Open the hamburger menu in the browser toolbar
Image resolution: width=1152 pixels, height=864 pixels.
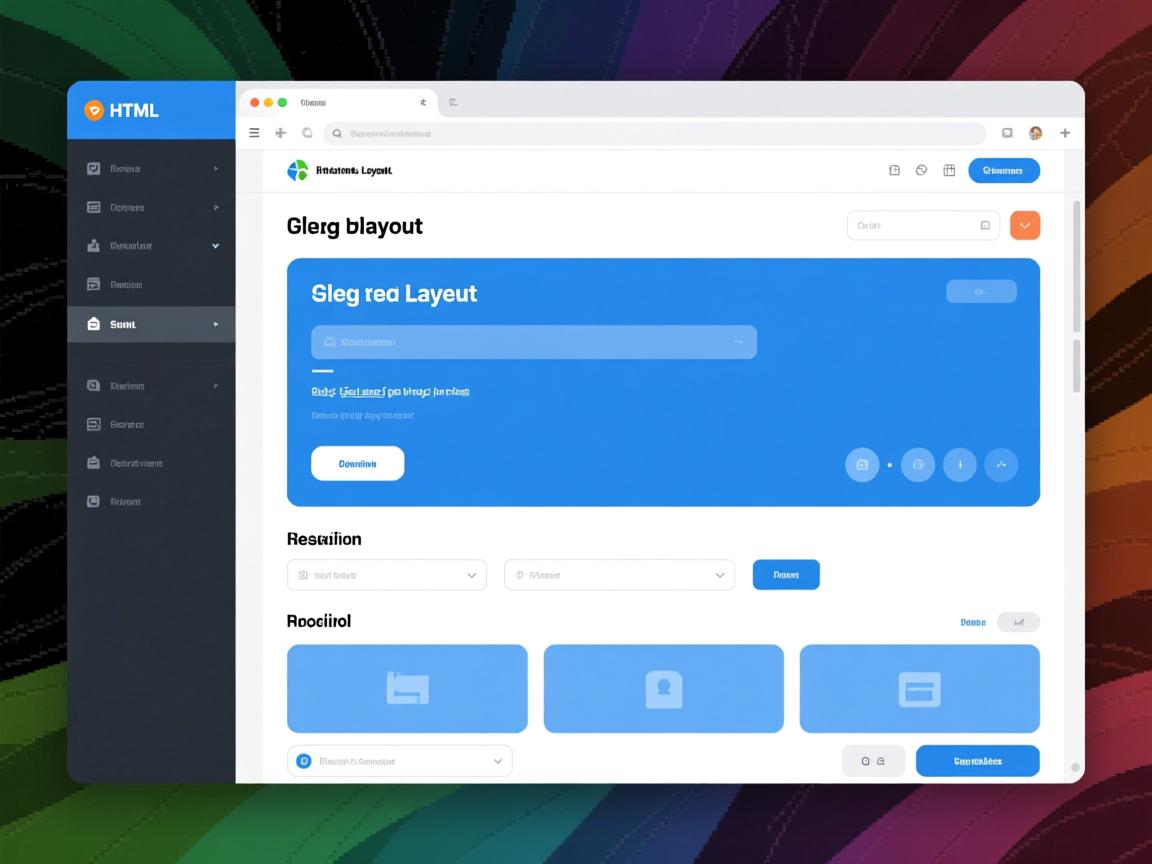[x=254, y=133]
